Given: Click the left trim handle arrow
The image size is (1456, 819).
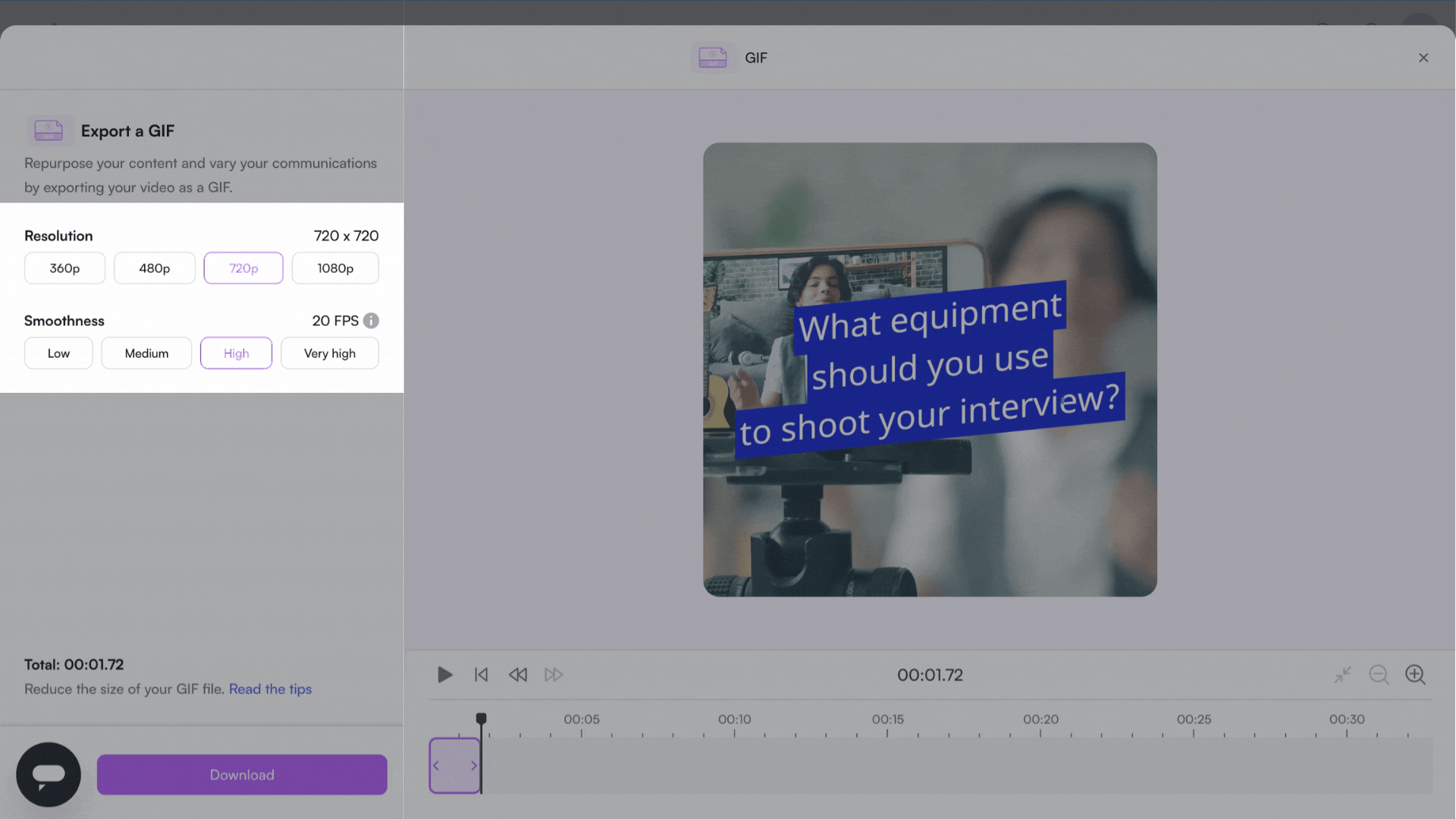Looking at the screenshot, I should 436,766.
